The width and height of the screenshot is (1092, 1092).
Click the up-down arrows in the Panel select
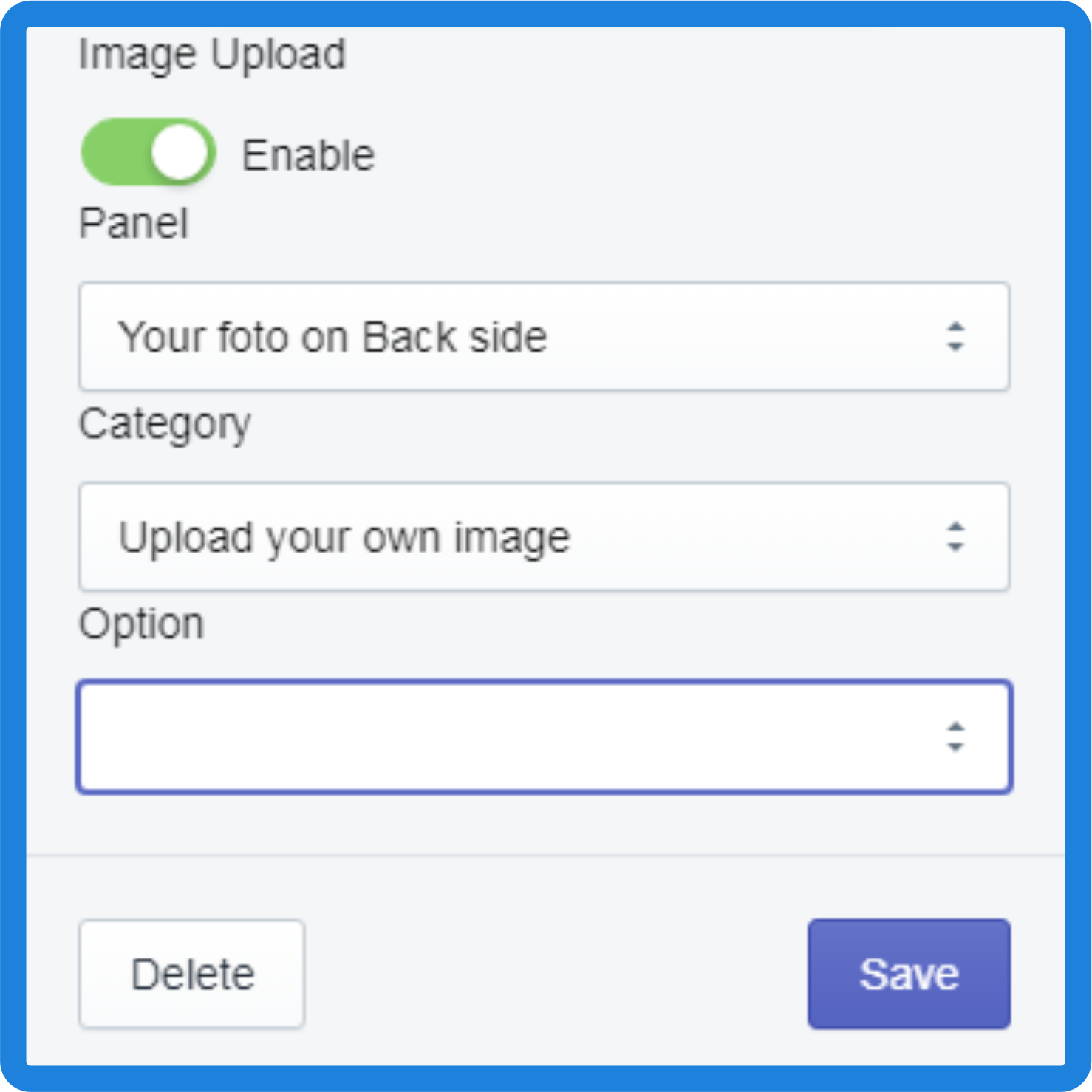[x=956, y=336]
